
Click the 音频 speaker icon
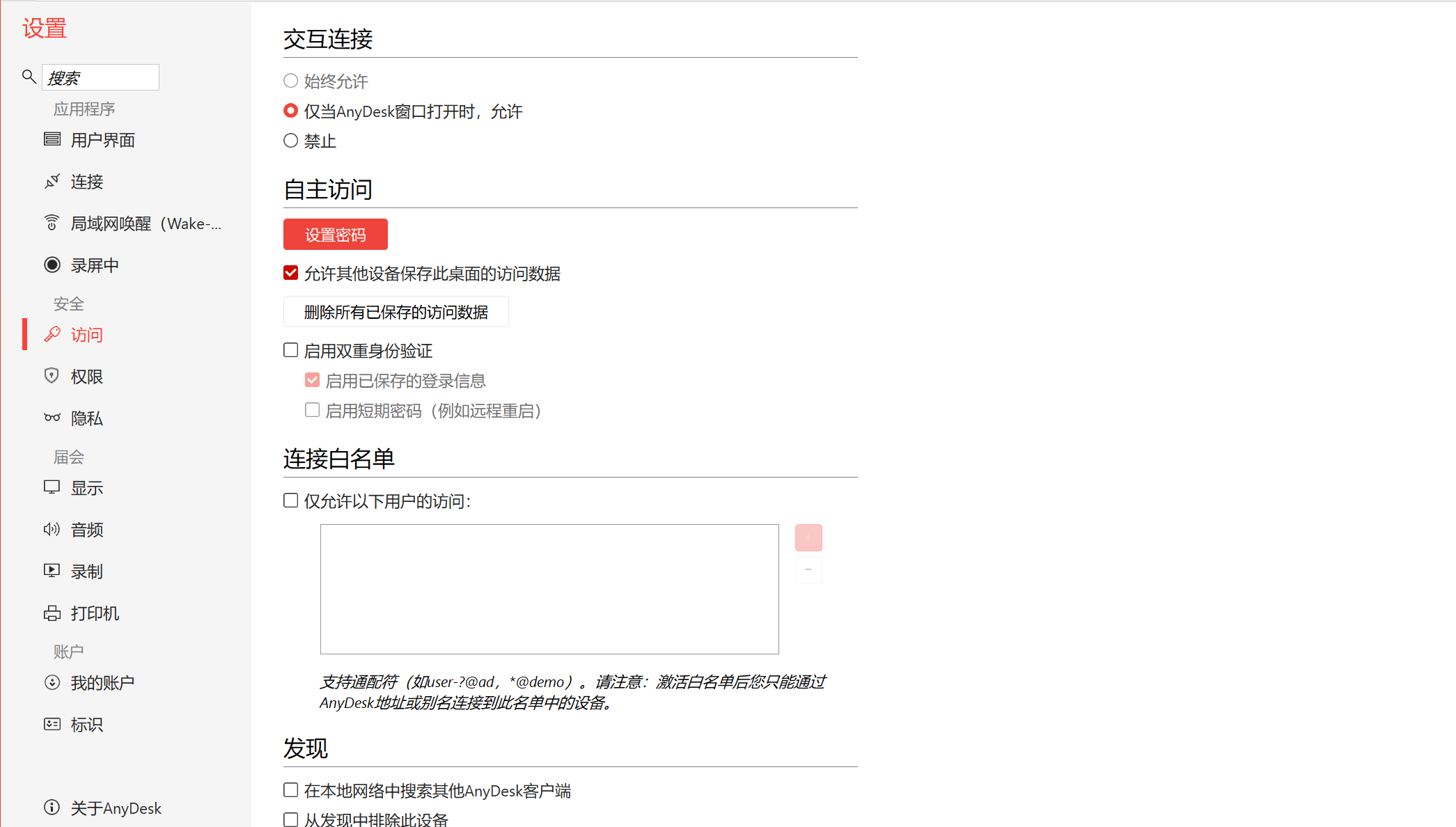click(52, 529)
